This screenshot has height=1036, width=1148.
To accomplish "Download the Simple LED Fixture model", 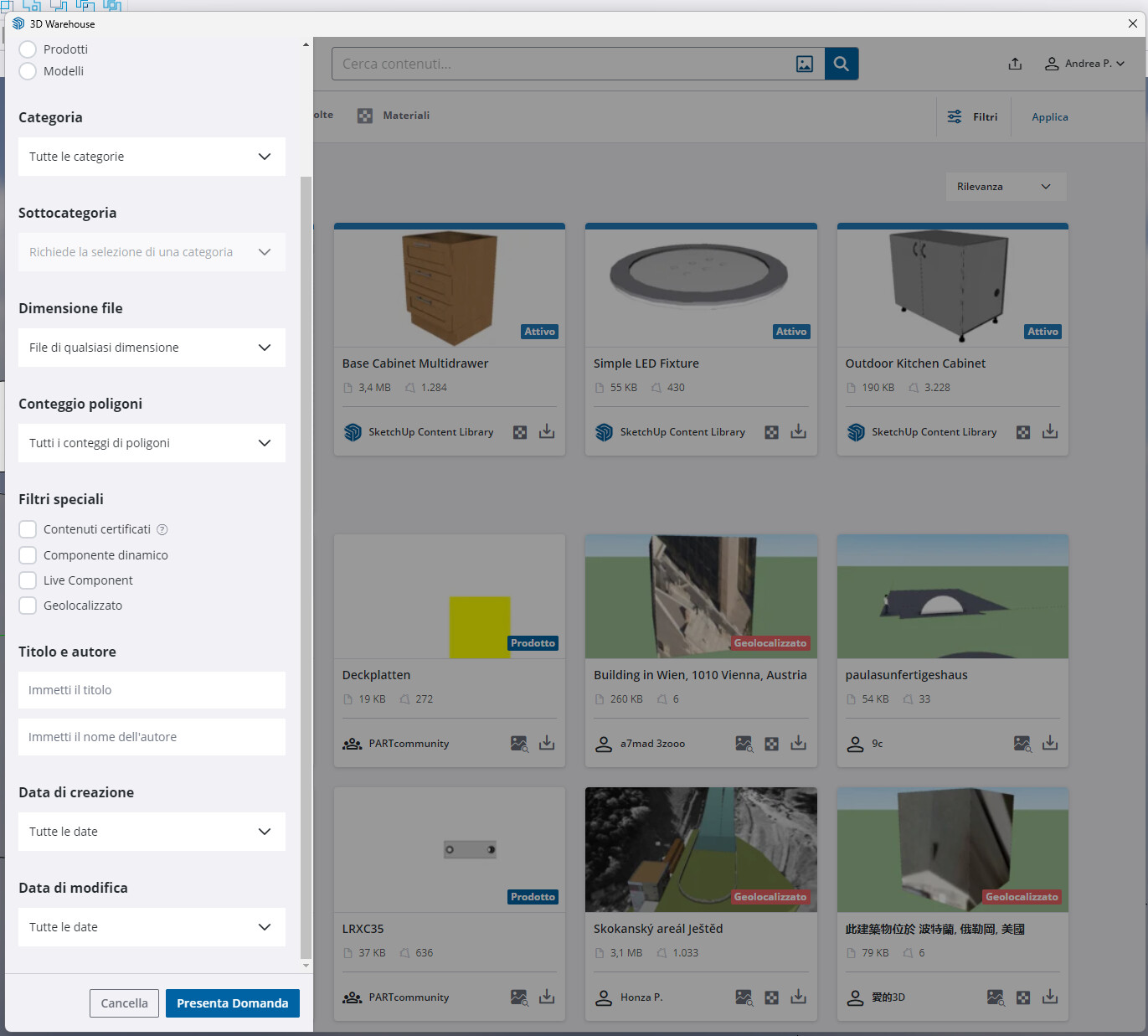I will pos(798,432).
